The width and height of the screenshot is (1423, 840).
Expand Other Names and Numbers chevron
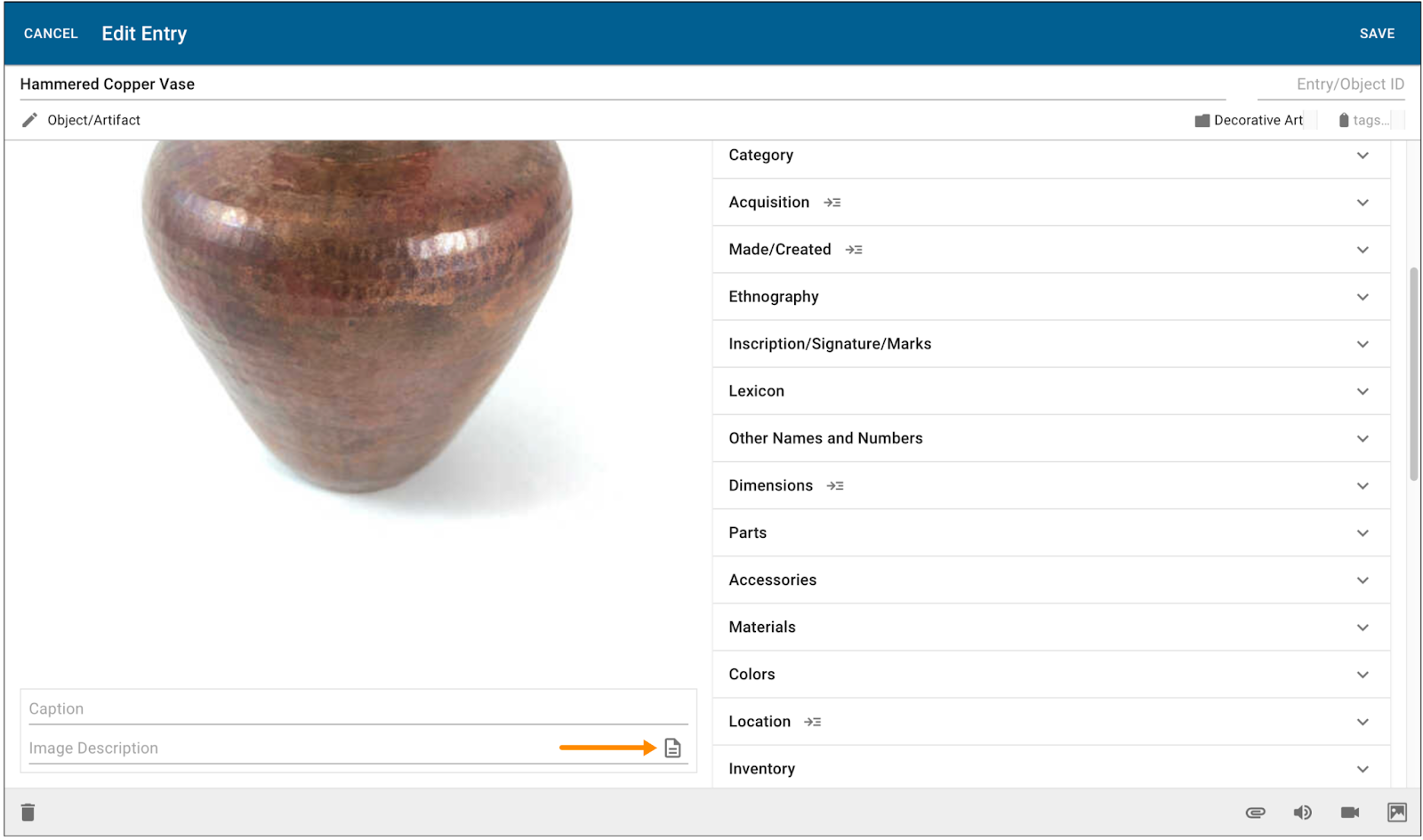coord(1363,438)
